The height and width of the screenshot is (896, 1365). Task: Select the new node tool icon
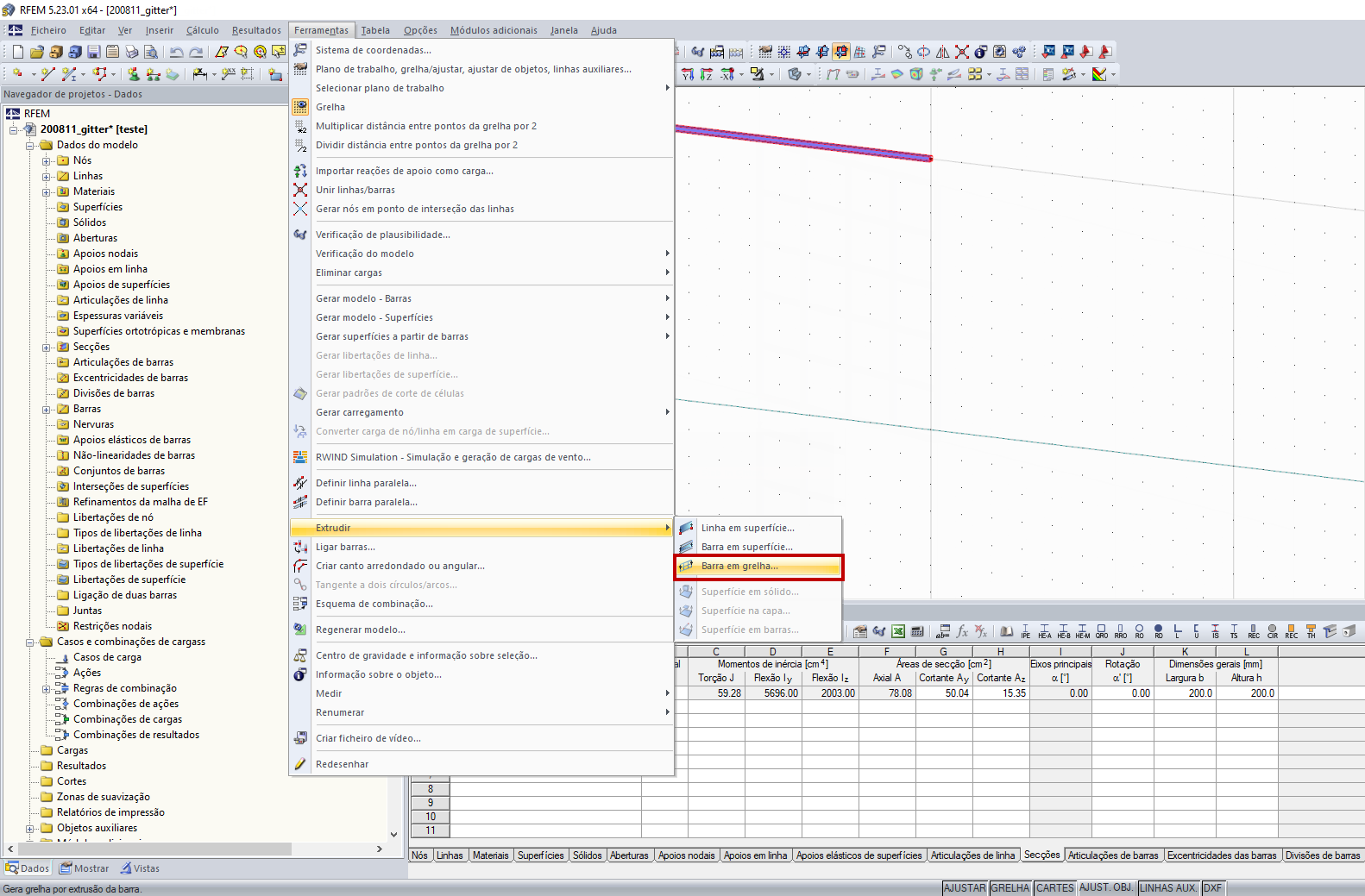[x=17, y=74]
